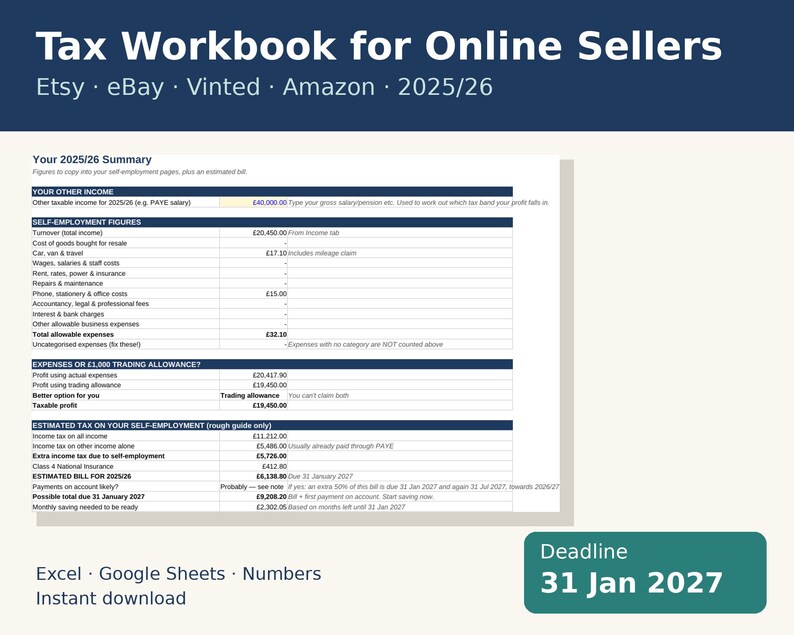Select the "SELF-EMPLOYMENT FIGURES" section header
794x635 pixels.
click(272, 222)
